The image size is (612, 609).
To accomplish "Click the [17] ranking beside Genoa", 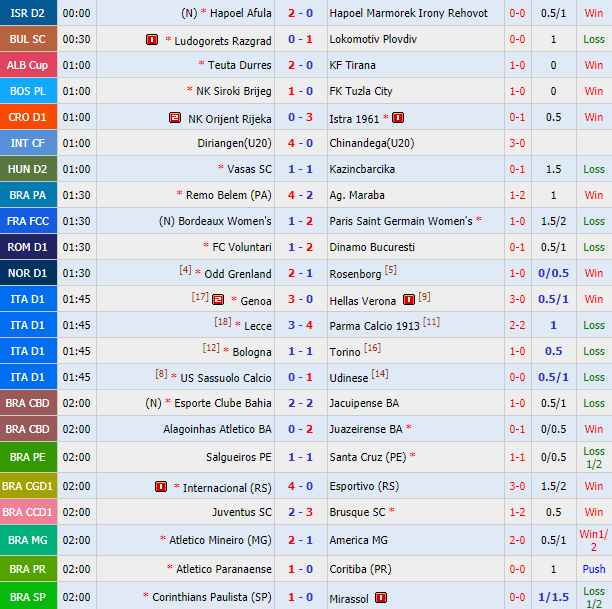I will 200,297.
